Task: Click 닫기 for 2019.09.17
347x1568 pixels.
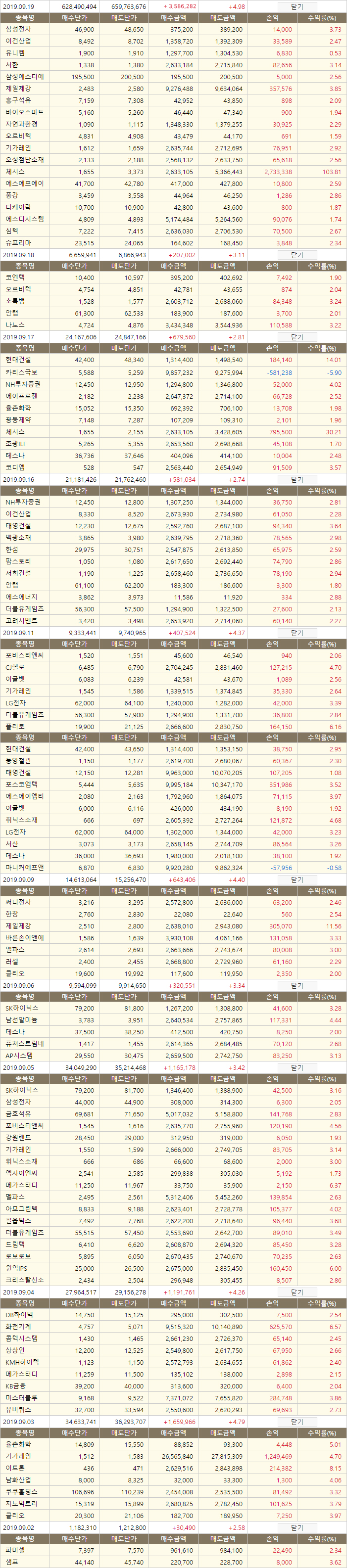Action: (x=297, y=337)
